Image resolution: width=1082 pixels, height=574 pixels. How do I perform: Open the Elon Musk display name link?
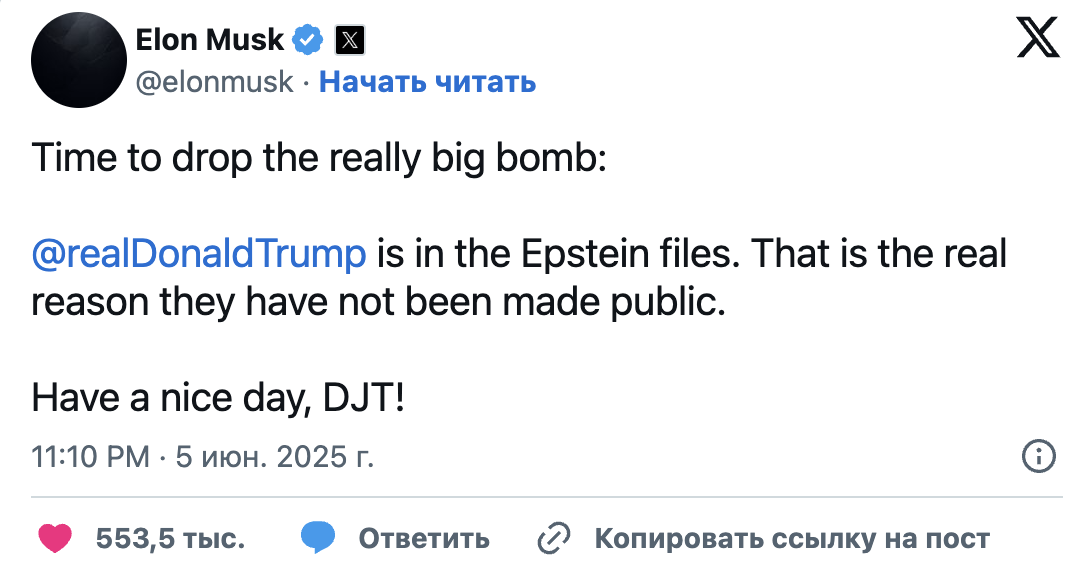pos(209,40)
